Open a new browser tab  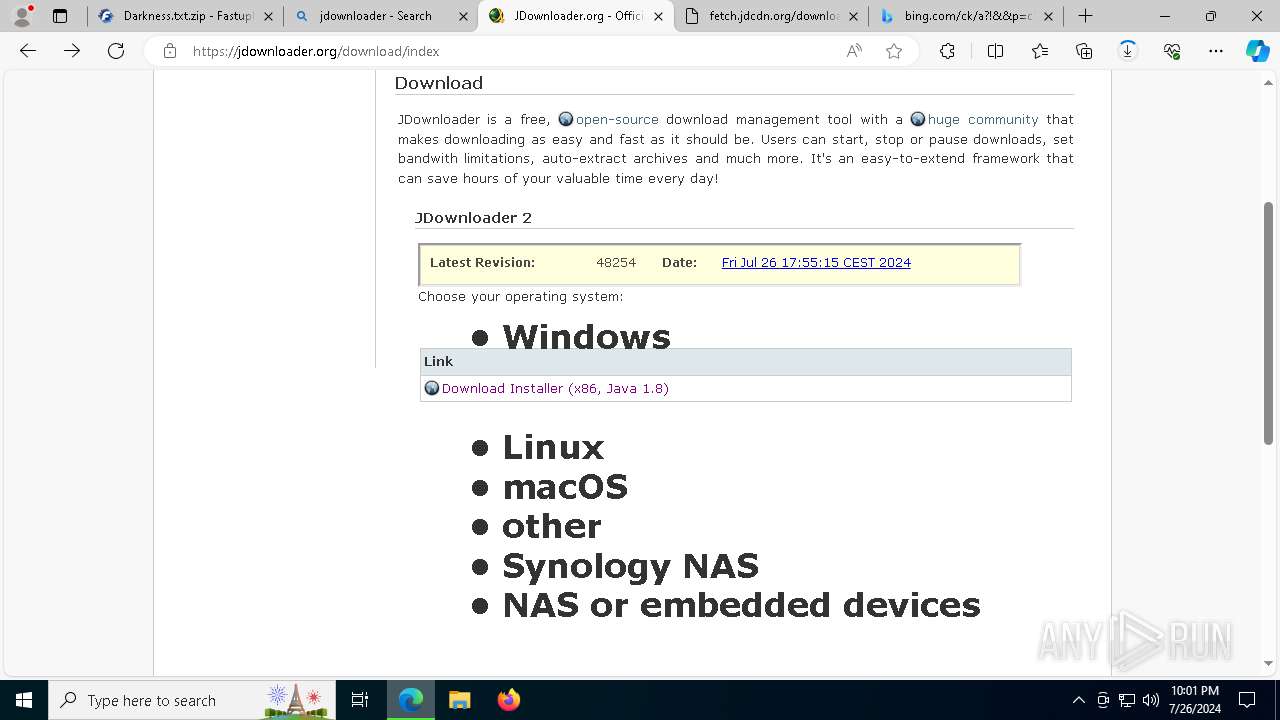(x=1085, y=16)
